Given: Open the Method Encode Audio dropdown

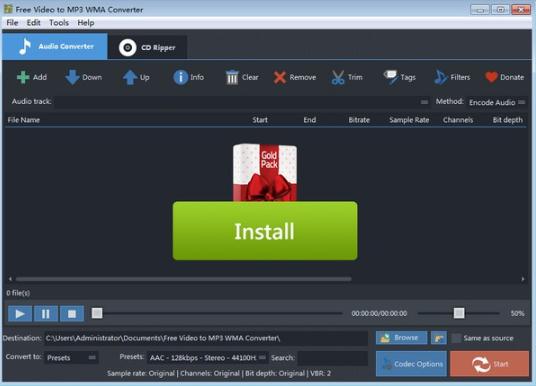Looking at the screenshot, I should coord(497,102).
